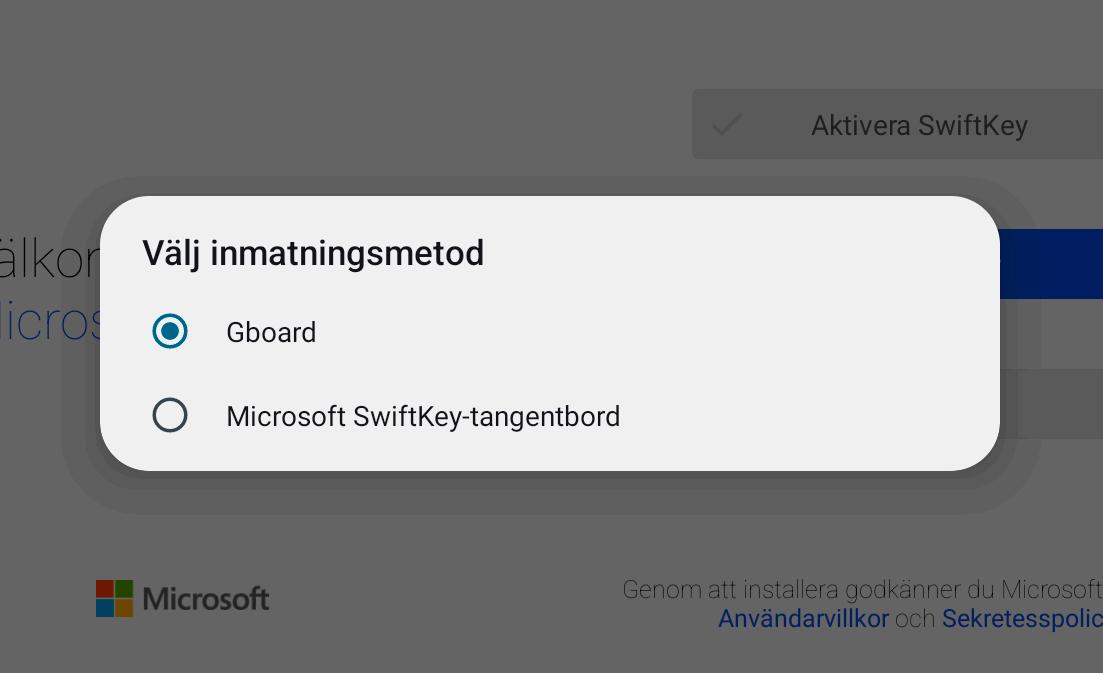Click the Välj inmatningsmetod dialog title
The height and width of the screenshot is (673, 1103).
point(313,253)
